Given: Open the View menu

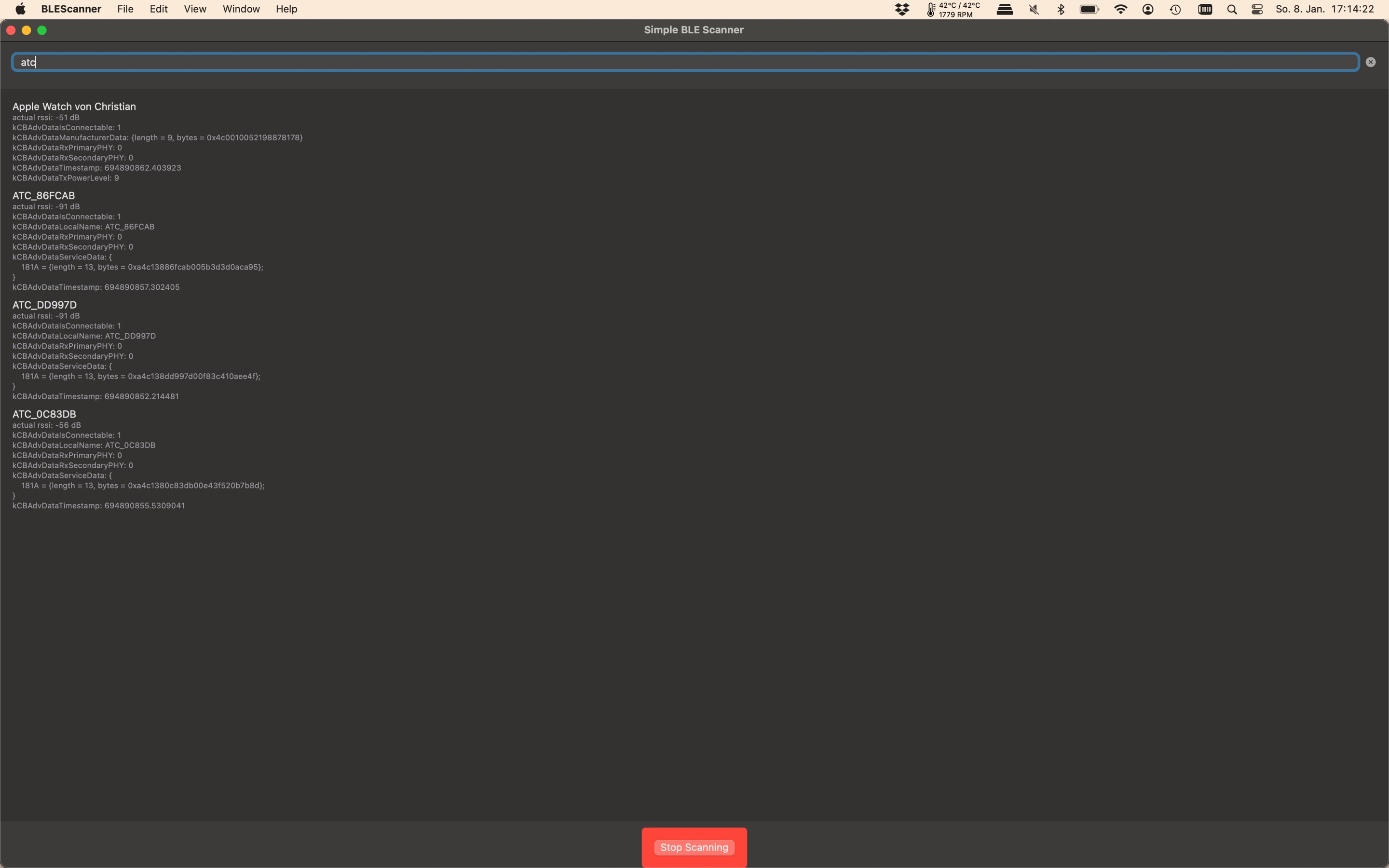Looking at the screenshot, I should 195,9.
